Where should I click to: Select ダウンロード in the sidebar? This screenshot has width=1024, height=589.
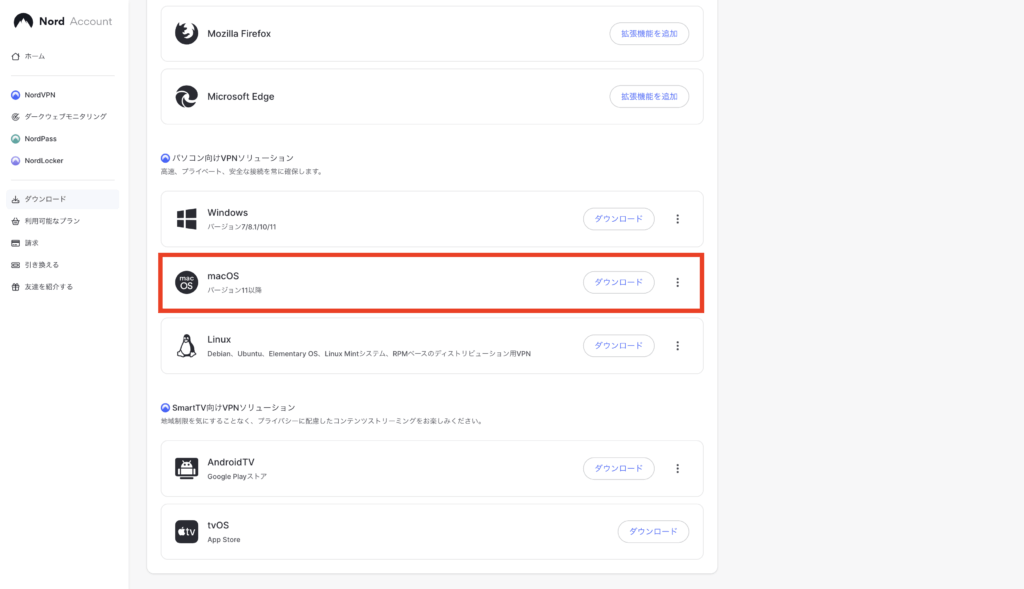point(63,199)
